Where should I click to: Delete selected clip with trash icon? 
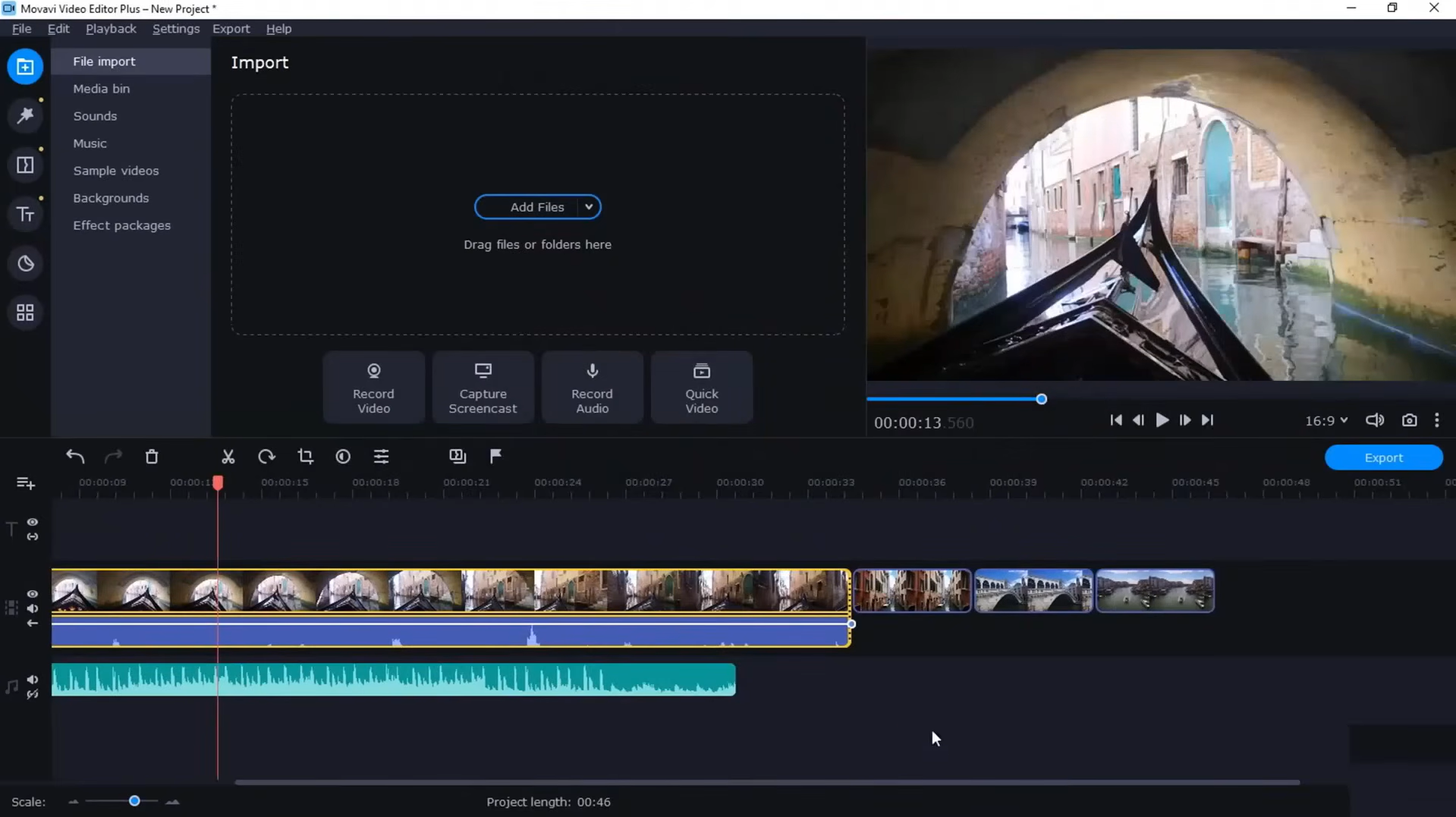click(152, 457)
